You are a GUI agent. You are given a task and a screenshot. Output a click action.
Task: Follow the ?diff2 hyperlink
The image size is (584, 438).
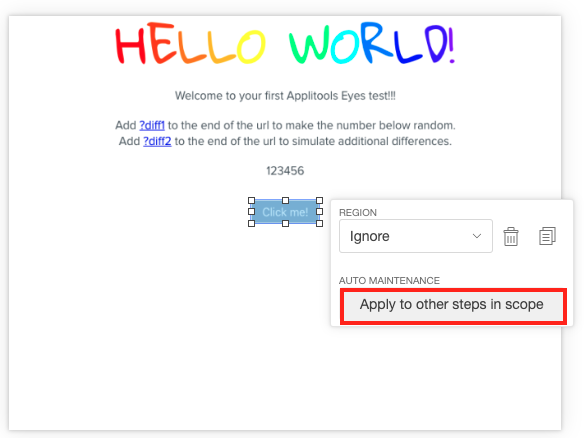[x=157, y=142]
